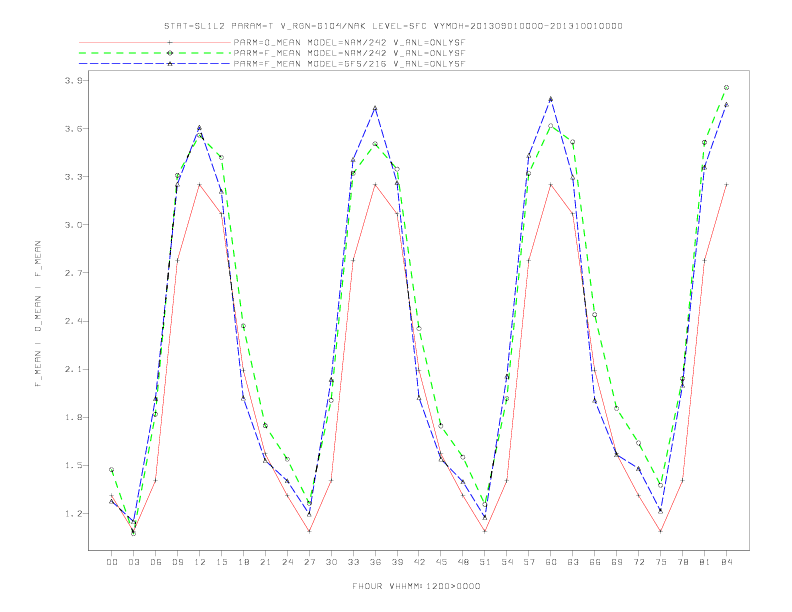Click x-axis forecast hour label 54
The image size is (792, 612).
[x=507, y=562]
